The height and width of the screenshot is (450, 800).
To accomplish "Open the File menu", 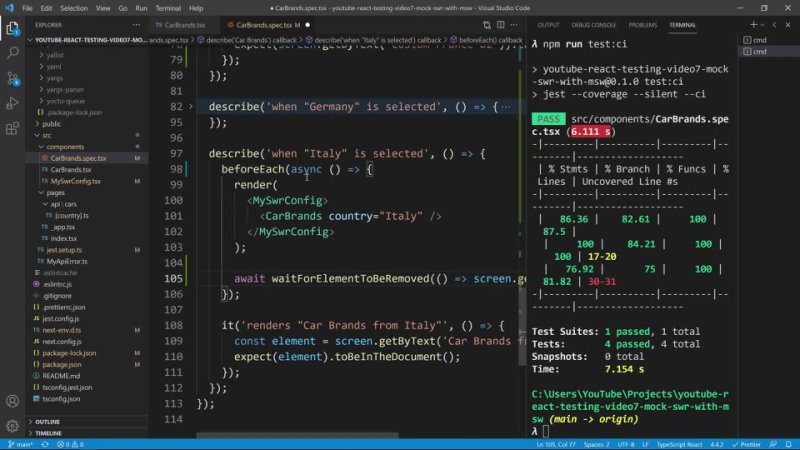I will (x=27, y=8).
